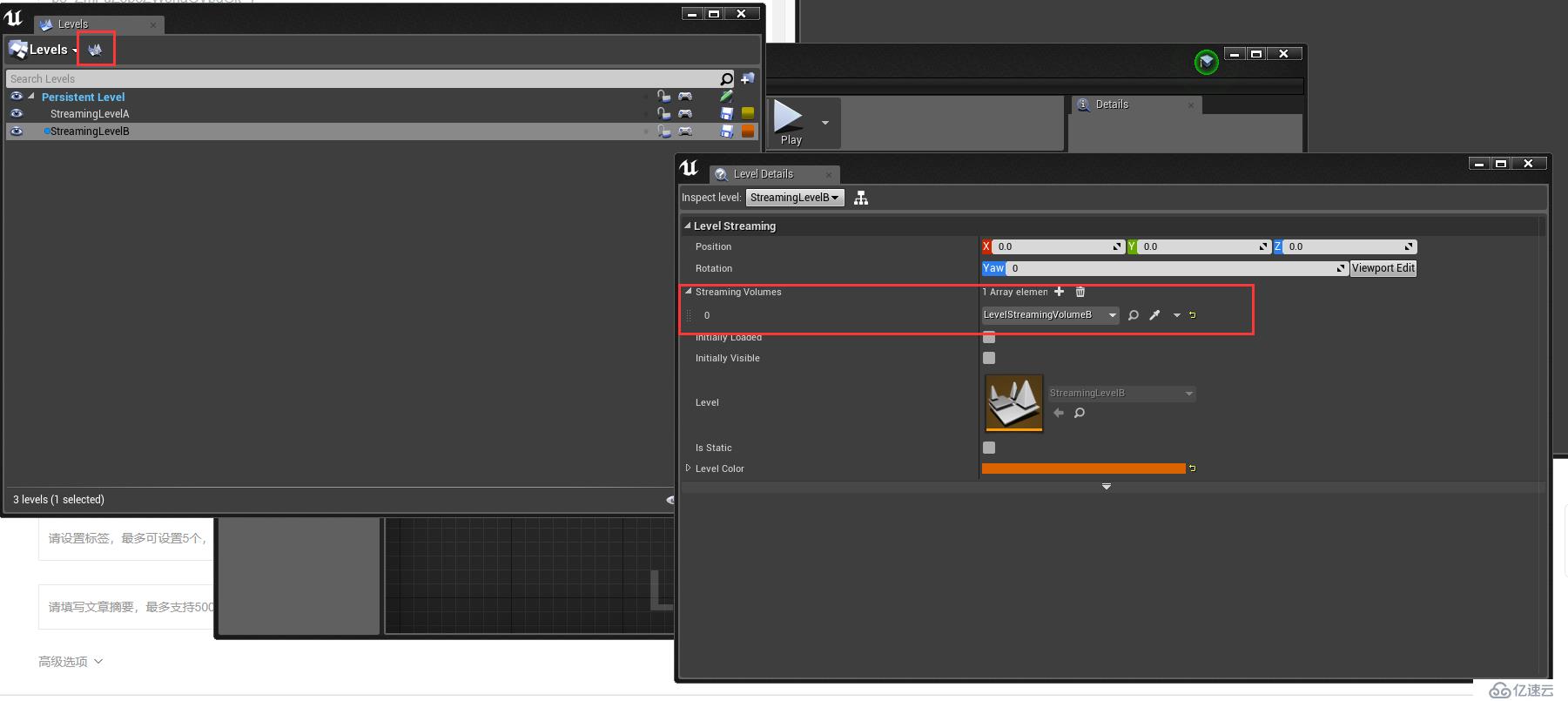Open the Play options dropdown arrow

click(x=825, y=123)
